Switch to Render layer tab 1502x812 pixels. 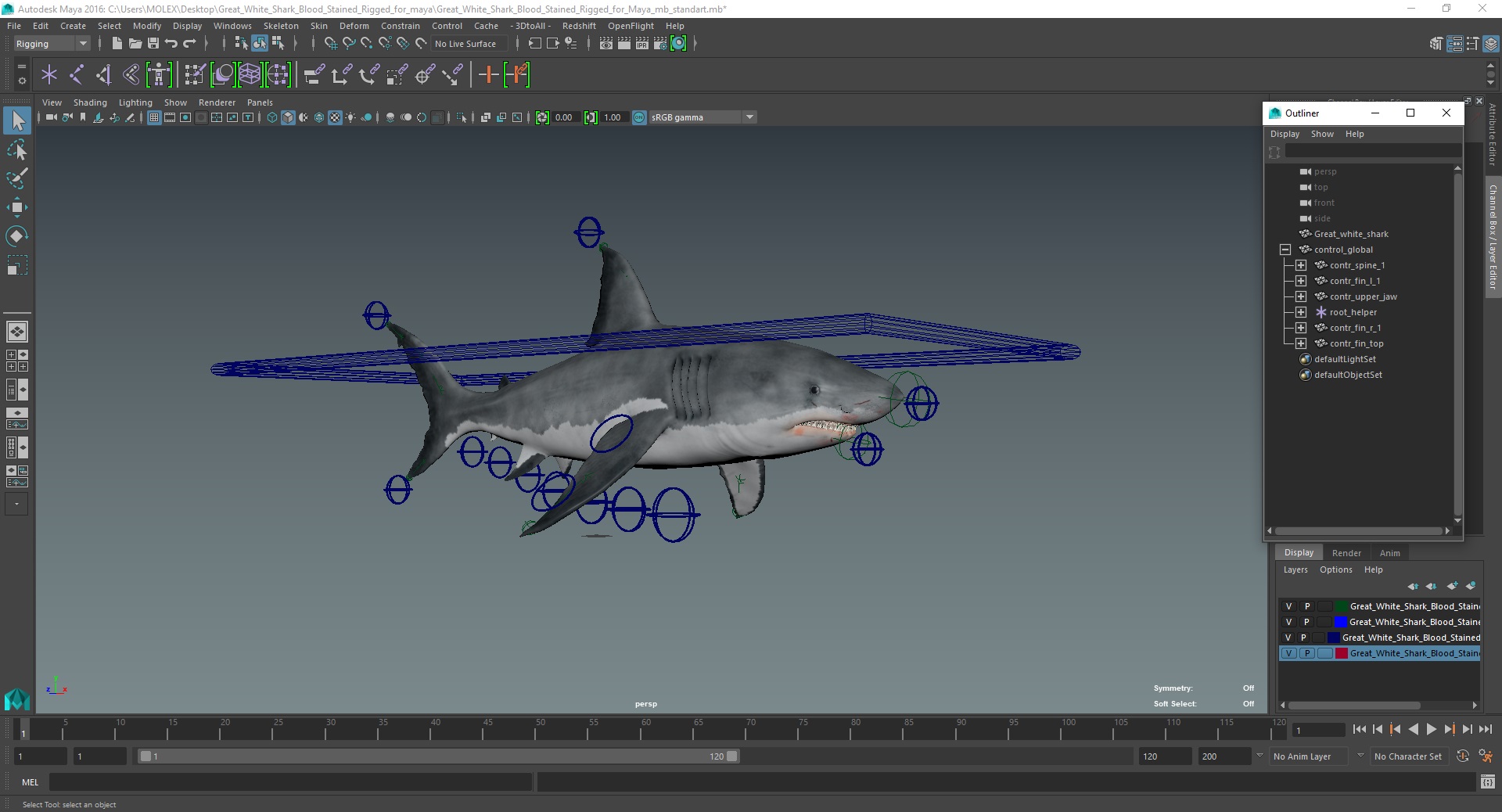1346,553
